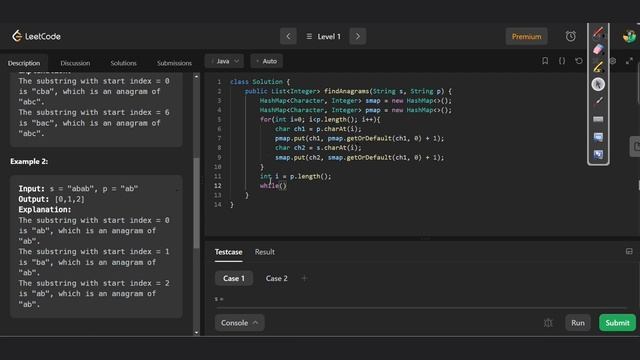Click the description panel scrollbar thumb
Viewport: 640px width, 360px height.
(x=196, y=202)
